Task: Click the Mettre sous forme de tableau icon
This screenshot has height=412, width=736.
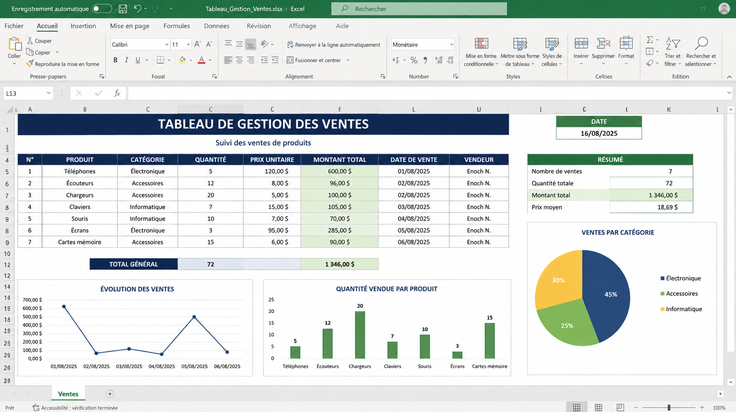Action: (520, 44)
